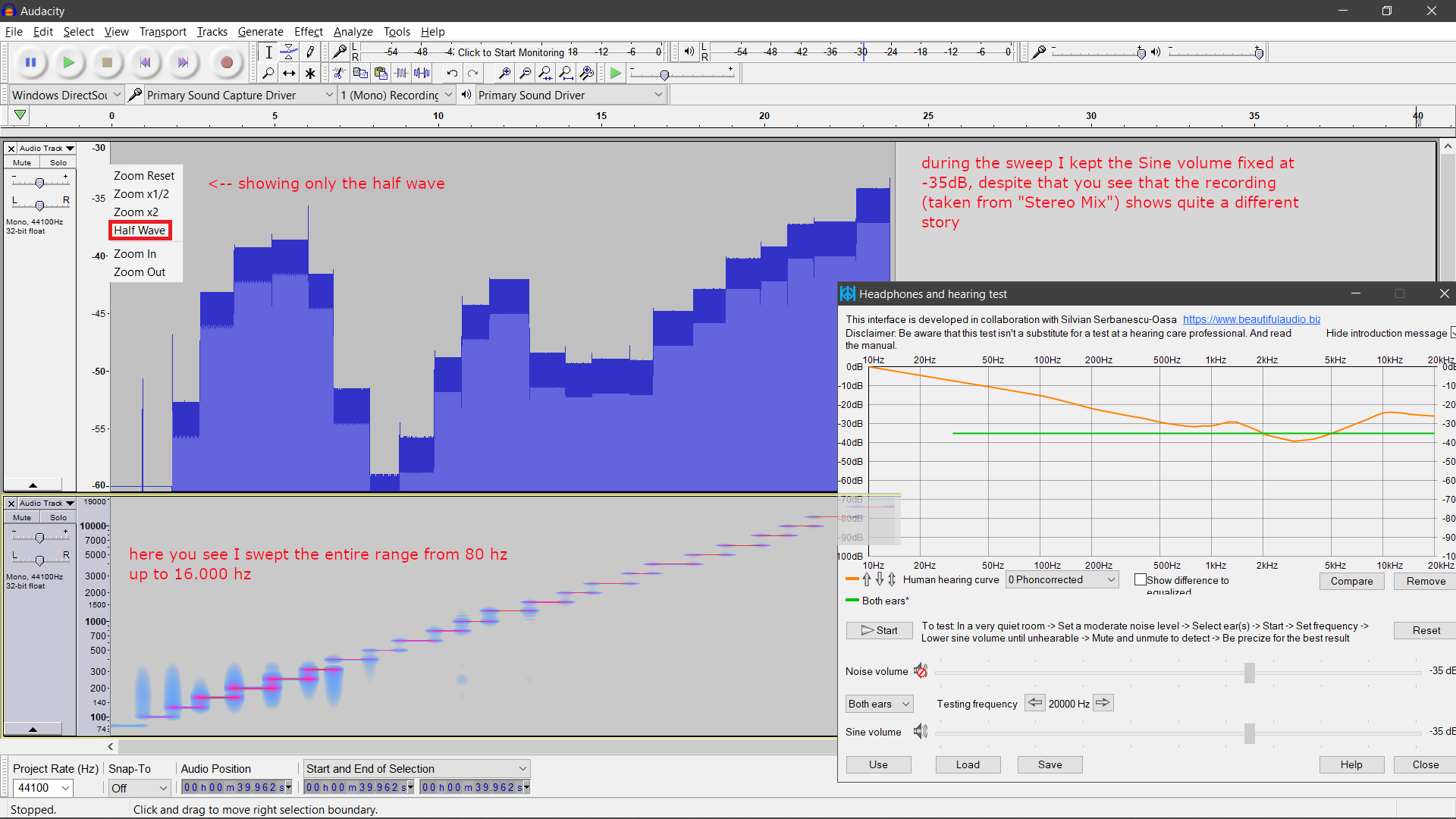Screen dimensions: 1456x819
Task: Open the 0 Phoncorrected curve dropdown
Action: pyautogui.click(x=1062, y=580)
